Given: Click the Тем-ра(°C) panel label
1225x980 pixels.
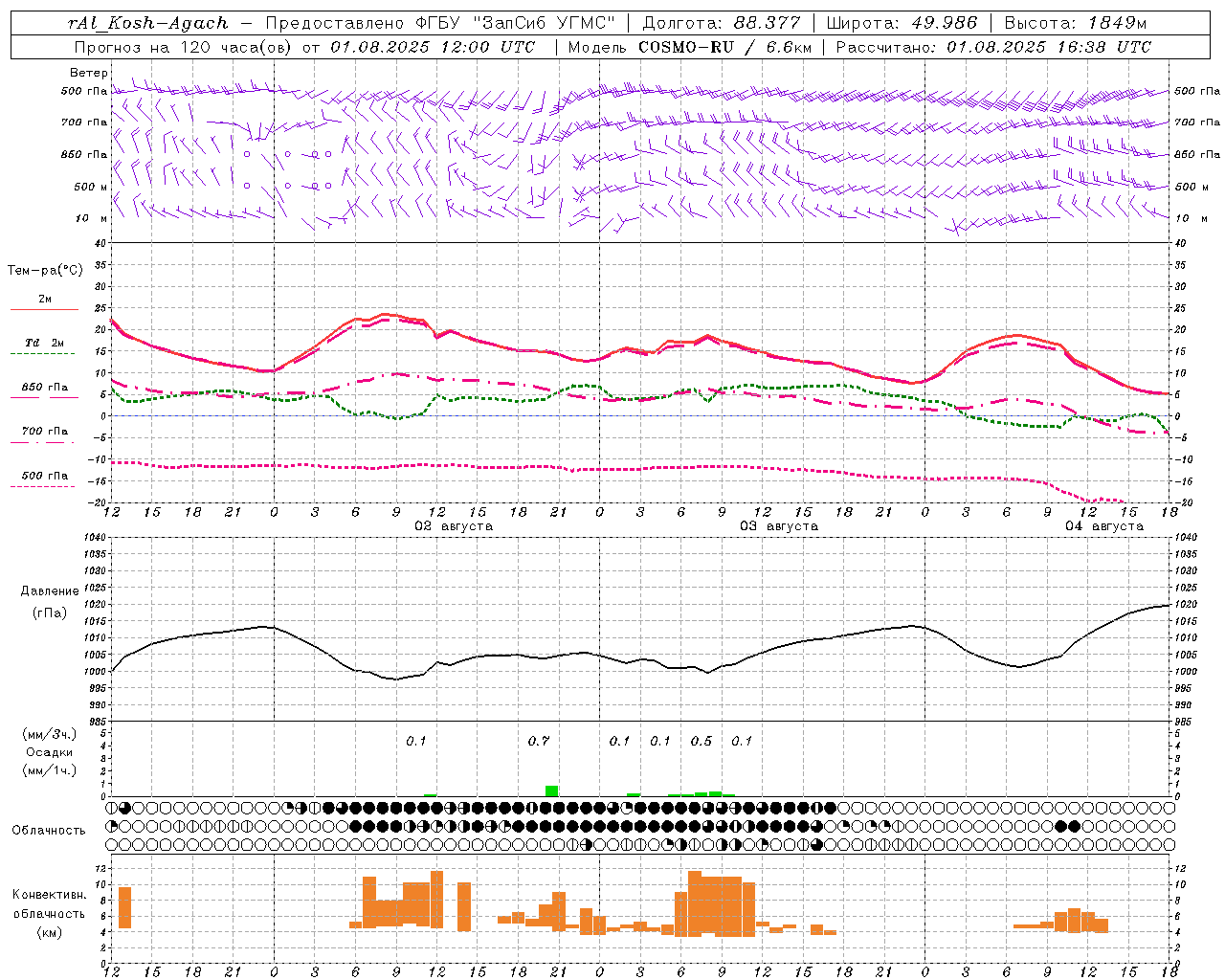Looking at the screenshot, I should pyautogui.click(x=45, y=271).
